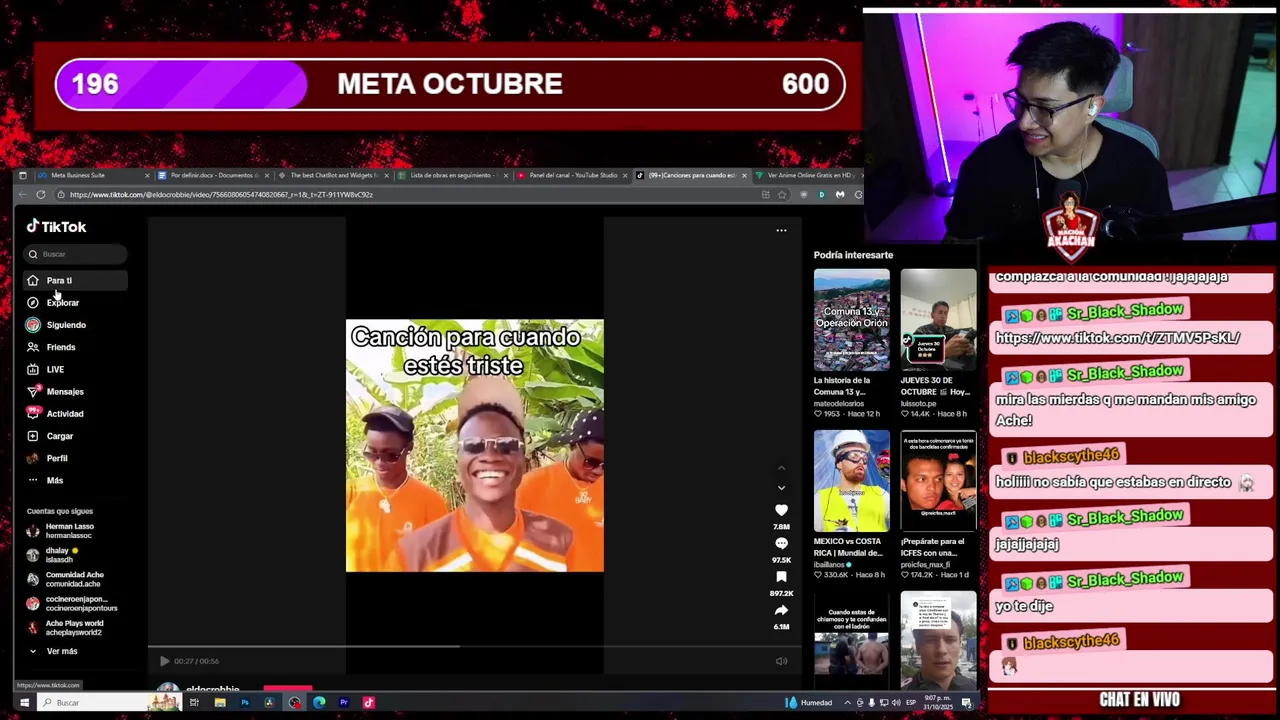Image resolution: width=1280 pixels, height=720 pixels.
Task: Switch to Por definir.docx tab
Action: [x=212, y=175]
